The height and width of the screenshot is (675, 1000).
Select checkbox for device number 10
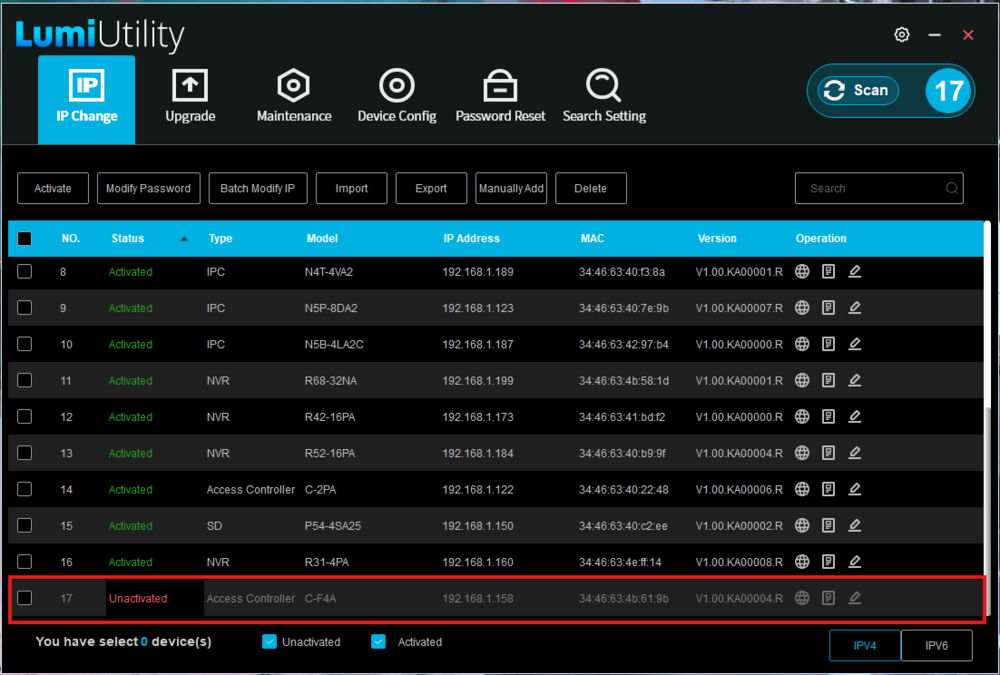click(x=25, y=344)
